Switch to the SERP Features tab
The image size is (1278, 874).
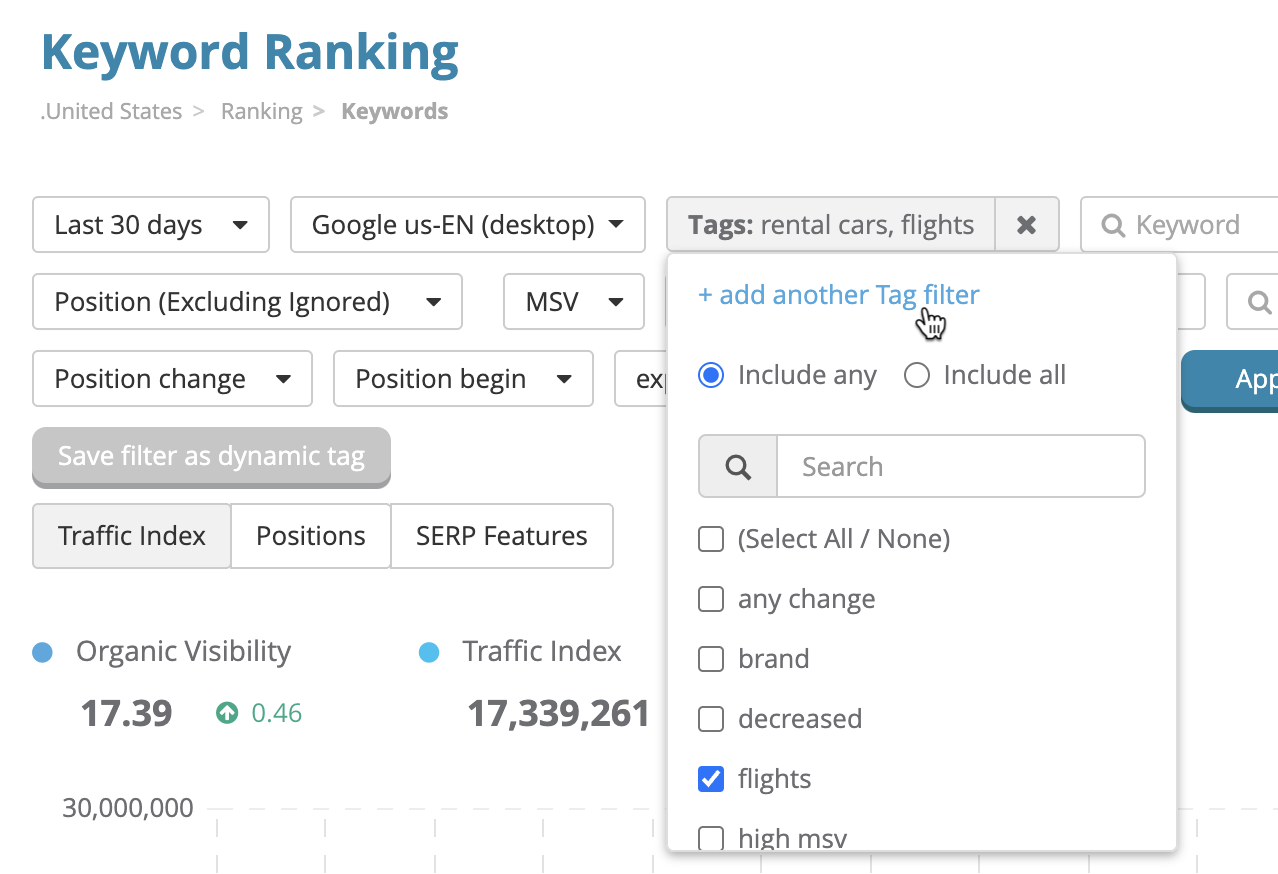[501, 536]
